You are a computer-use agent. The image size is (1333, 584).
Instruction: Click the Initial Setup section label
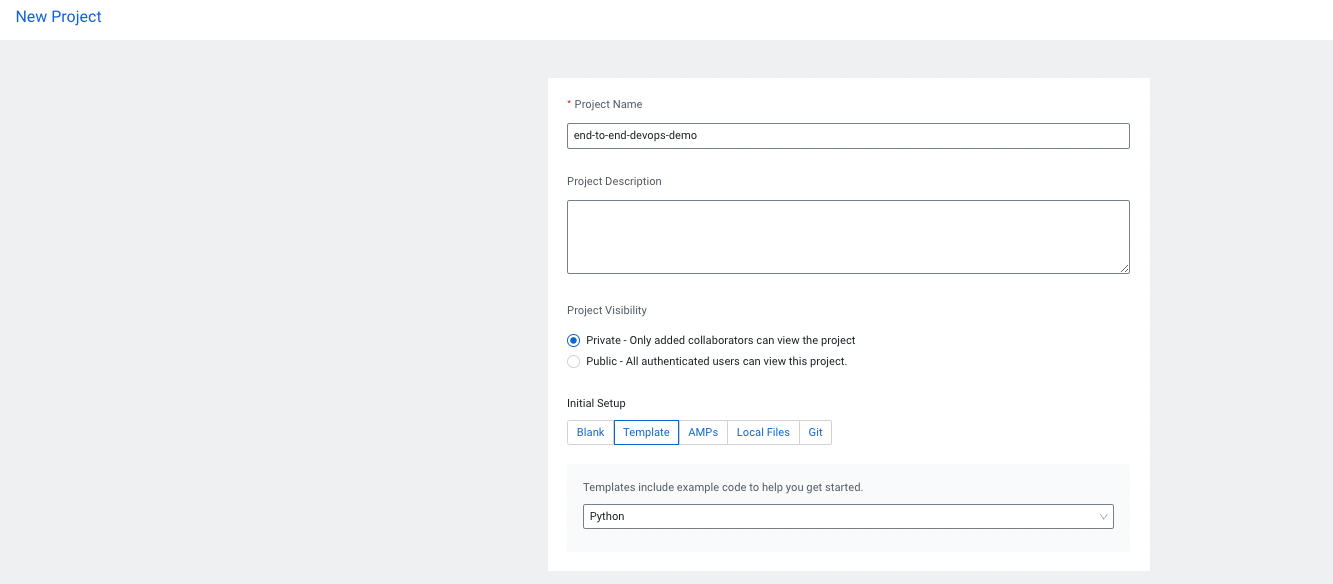point(596,403)
